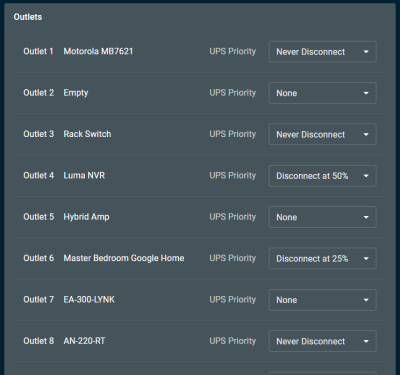Change Luma NVR Disconnect at 50% setting

click(323, 176)
